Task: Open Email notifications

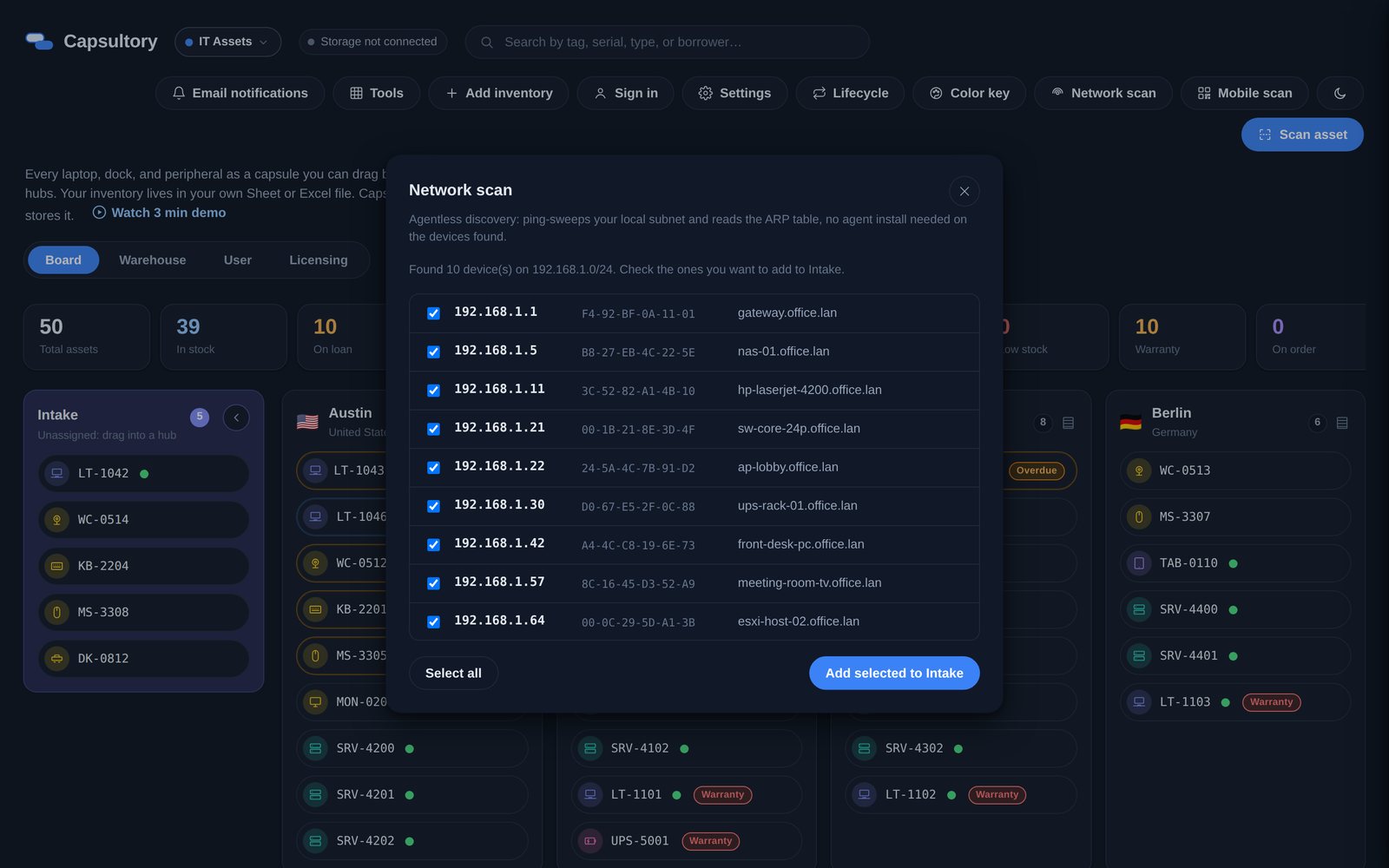Action: (x=240, y=93)
